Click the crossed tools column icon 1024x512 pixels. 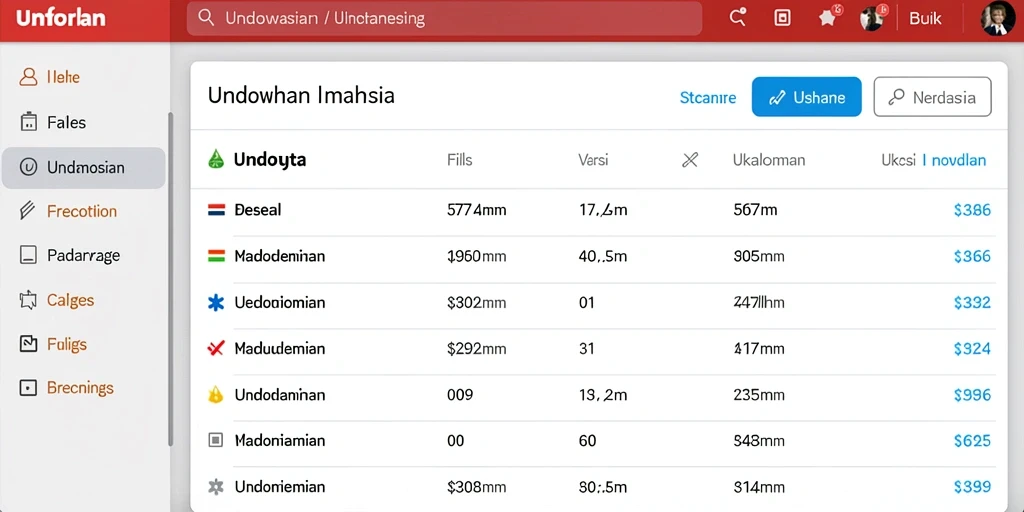coord(690,159)
